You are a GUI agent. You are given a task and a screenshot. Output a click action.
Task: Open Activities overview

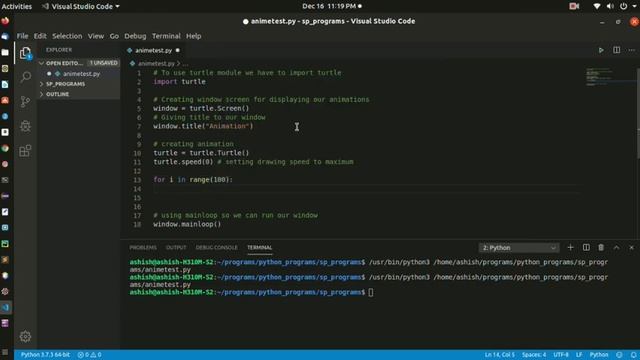pyautogui.click(x=17, y=6)
